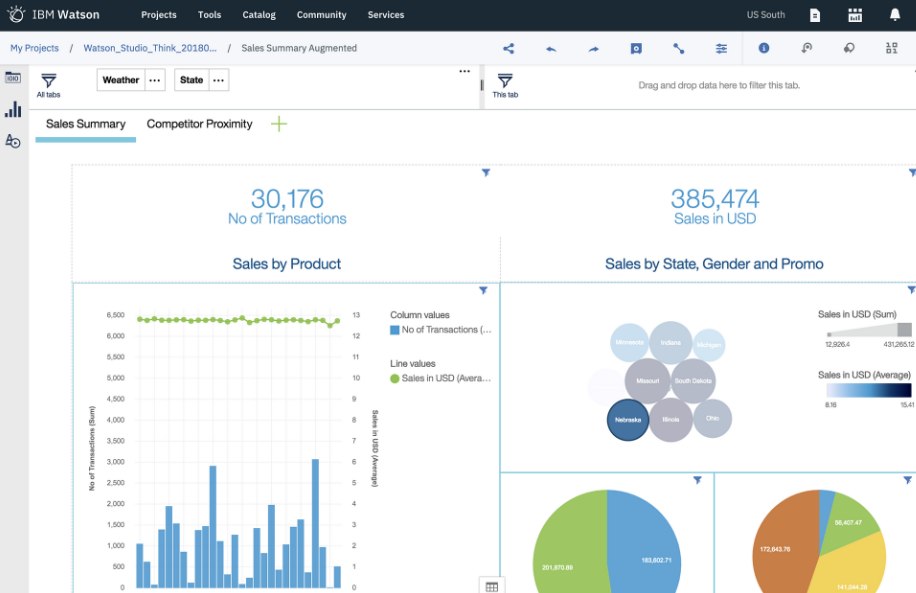916x593 pixels.
Task: Click the Sales in USD (Sum) size slider
Action: [869, 330]
